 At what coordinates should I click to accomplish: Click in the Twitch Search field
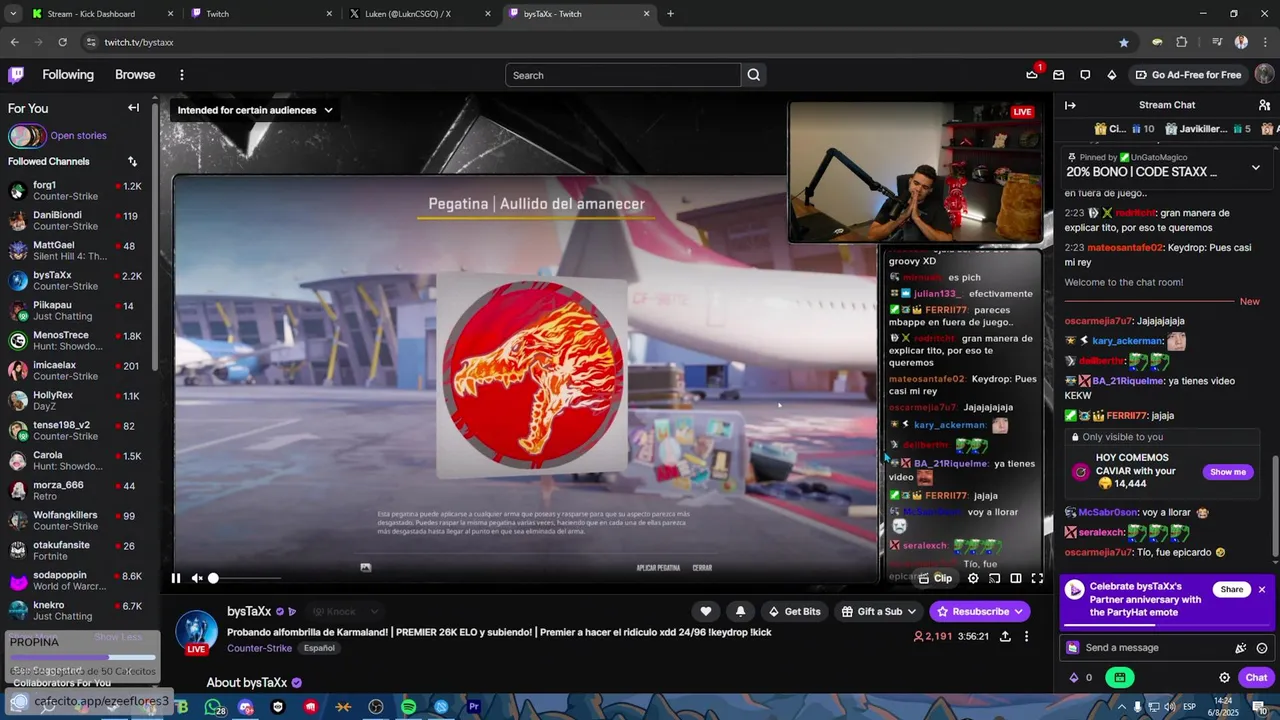[623, 75]
